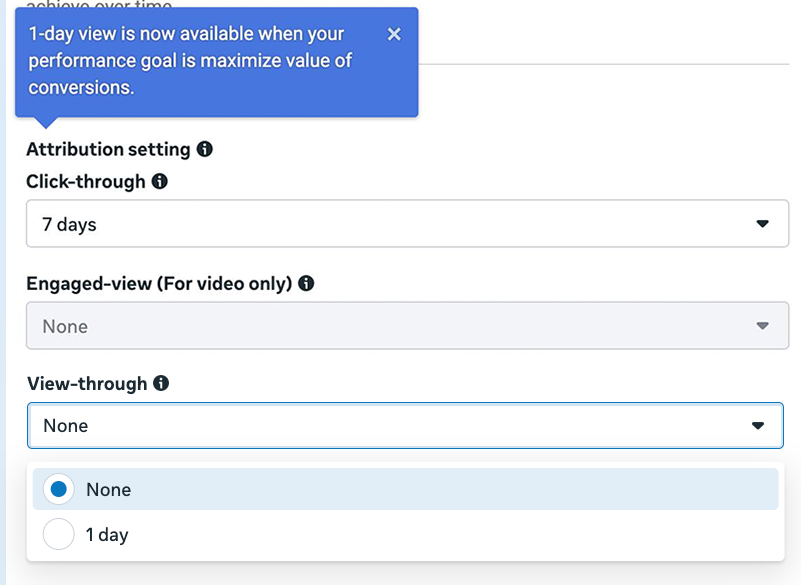The image size is (801, 585).
Task: Click the greyed-out Engaged-view dropdown arrow
Action: coord(762,326)
